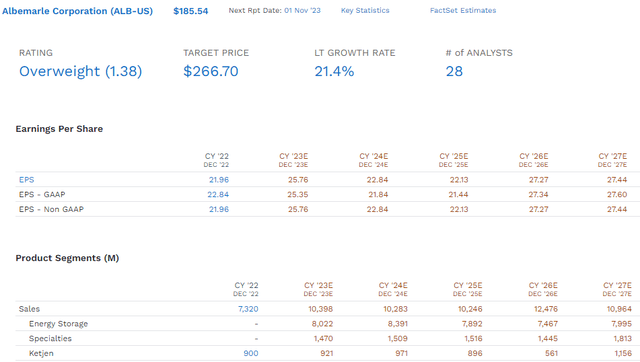Open the Albemarle Corporation (ALB-US) company link
The height and width of the screenshot is (362, 640).
pos(77,11)
